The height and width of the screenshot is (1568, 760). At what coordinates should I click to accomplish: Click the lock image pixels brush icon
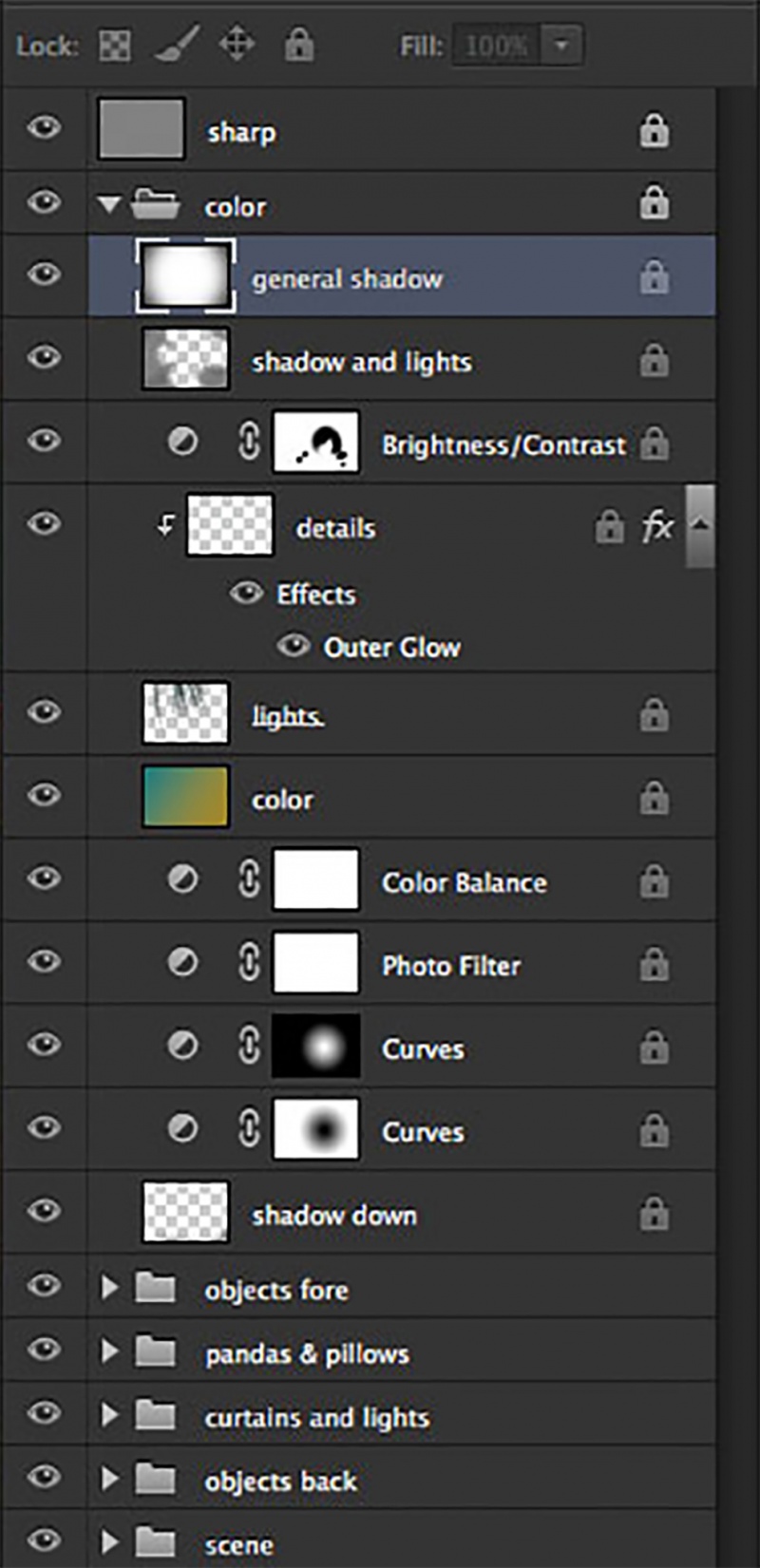176,44
